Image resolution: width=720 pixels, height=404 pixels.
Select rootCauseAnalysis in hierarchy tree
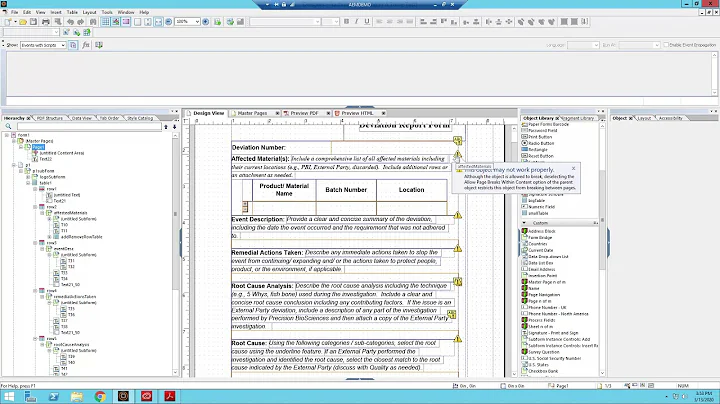pyautogui.click(x=71, y=344)
